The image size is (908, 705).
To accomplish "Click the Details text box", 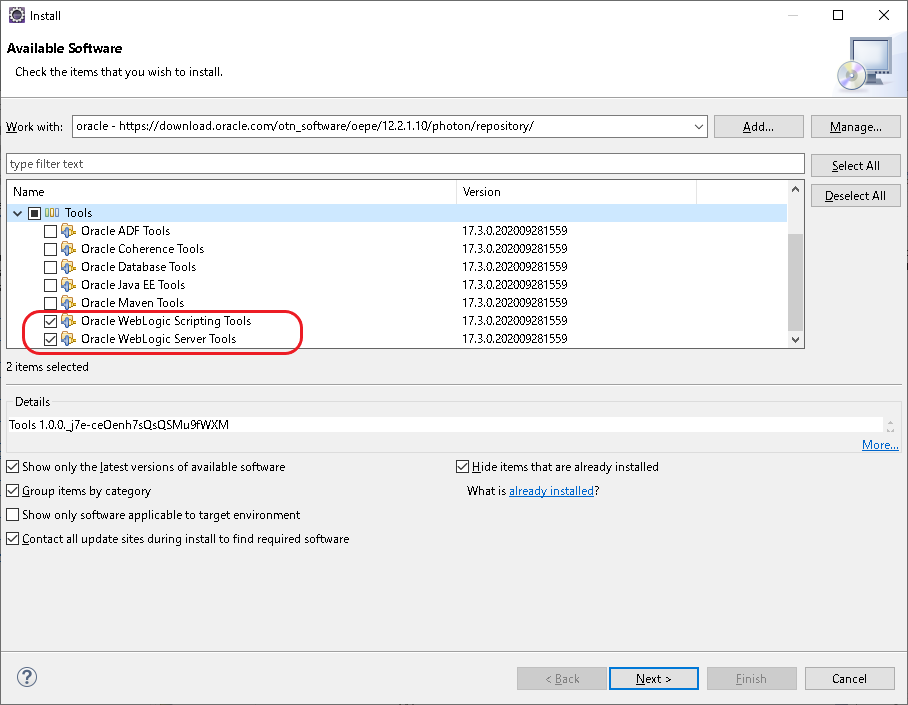I will point(445,425).
